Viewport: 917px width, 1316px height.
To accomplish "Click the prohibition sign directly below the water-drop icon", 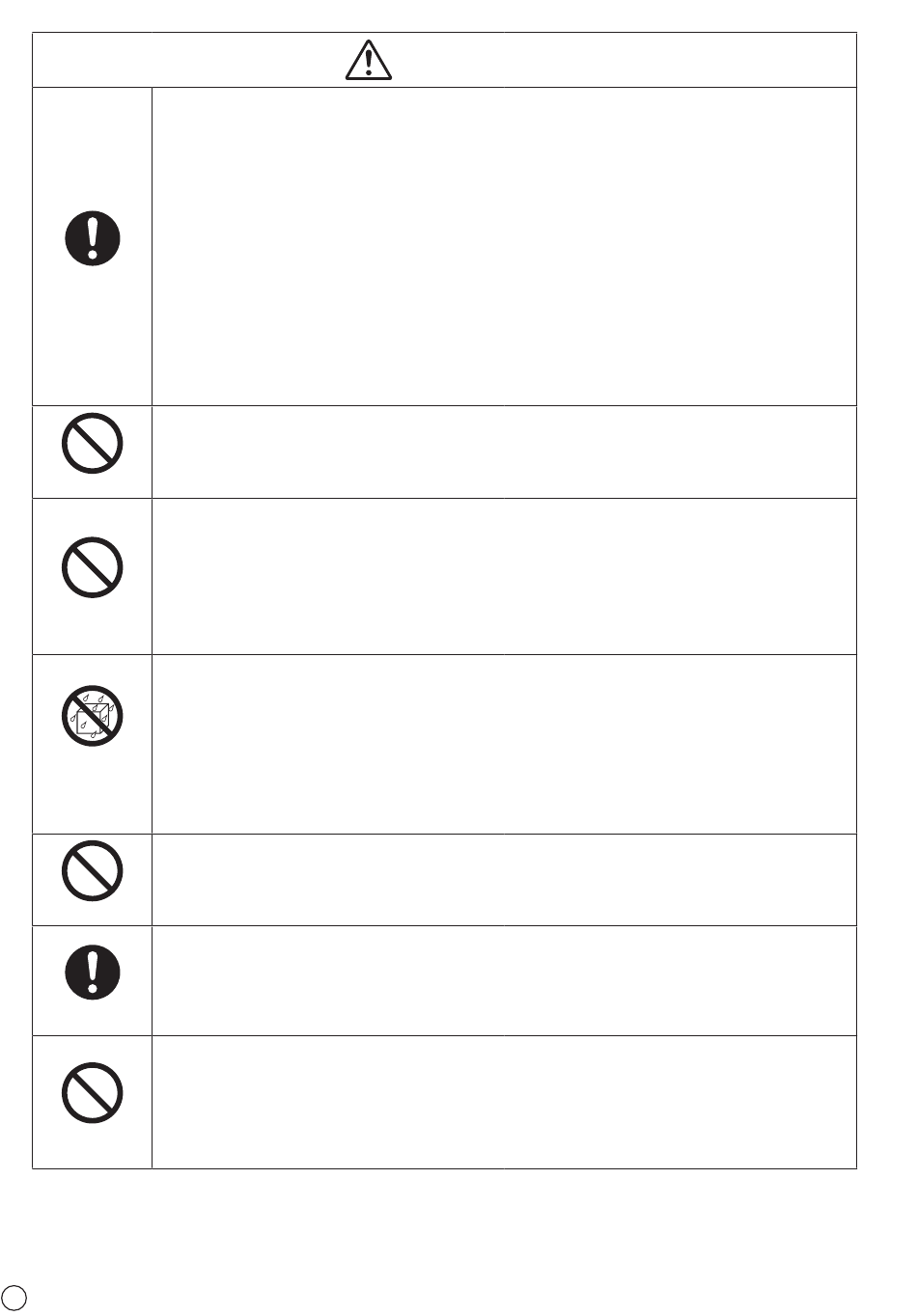I will (93, 871).
